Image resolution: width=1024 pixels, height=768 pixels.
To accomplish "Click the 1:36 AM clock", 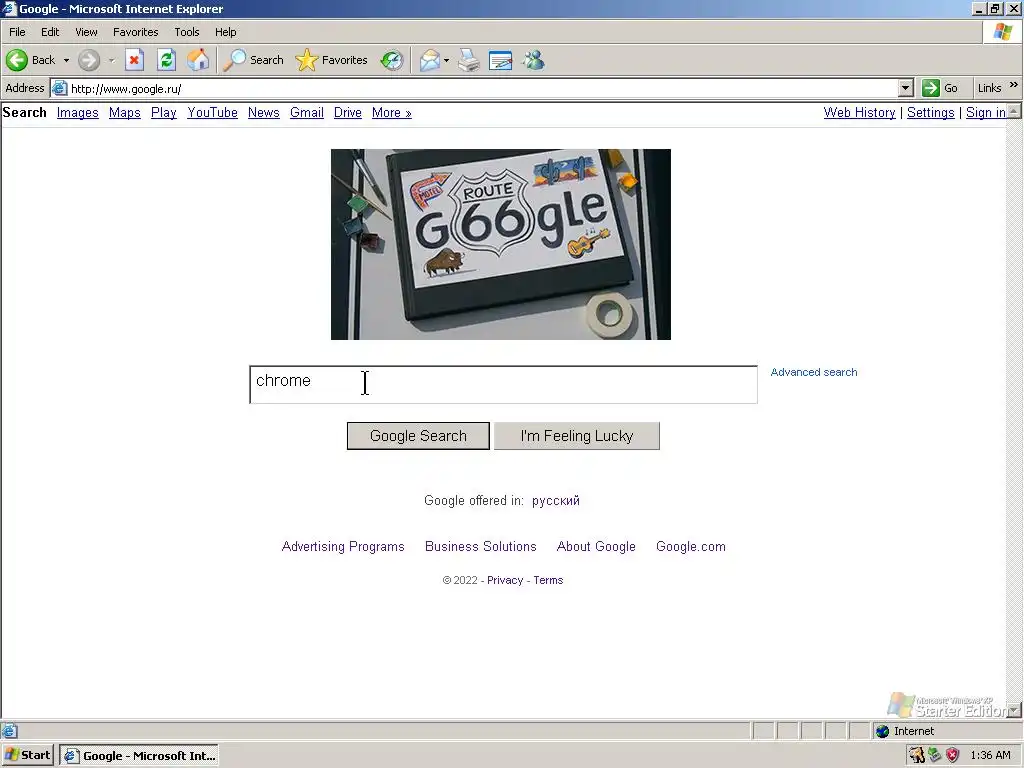I will pos(990,756).
